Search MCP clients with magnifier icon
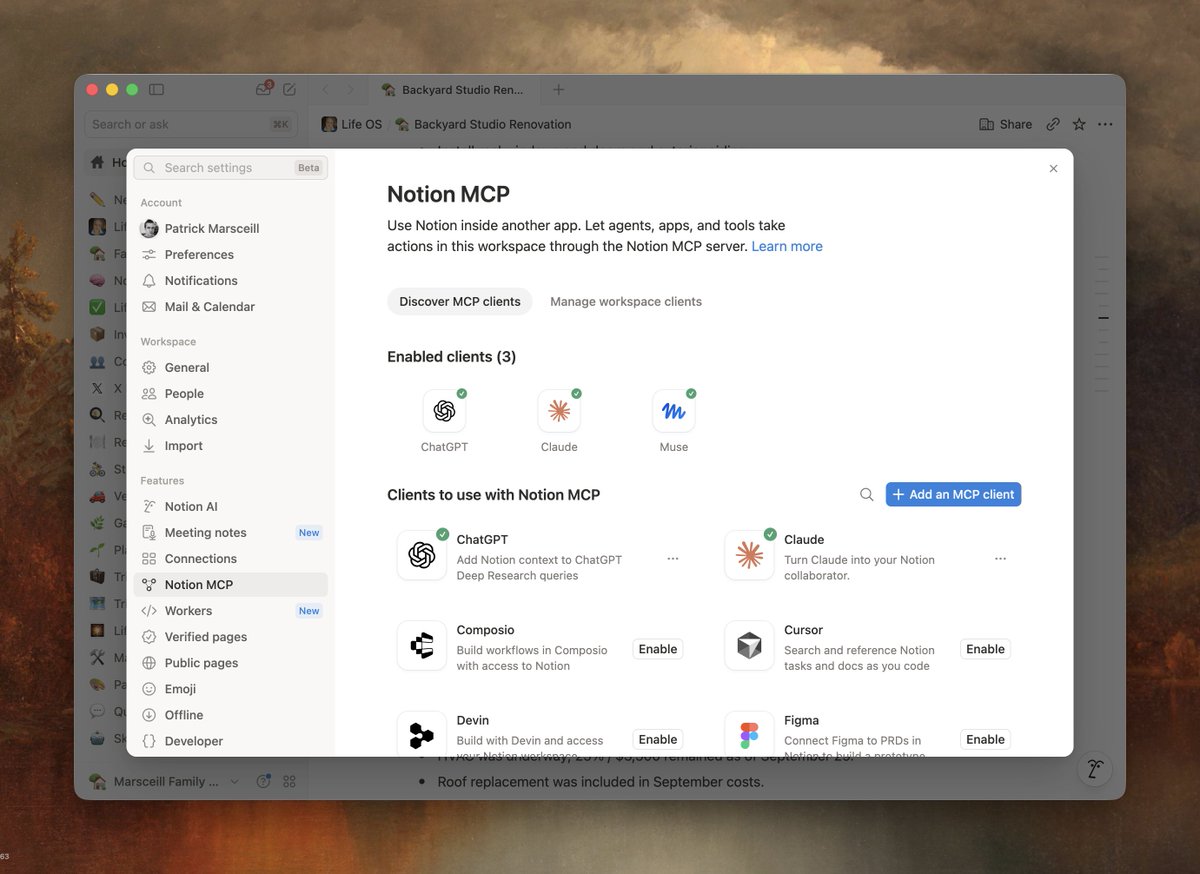Screen dimensions: 1200x874 tap(867, 494)
